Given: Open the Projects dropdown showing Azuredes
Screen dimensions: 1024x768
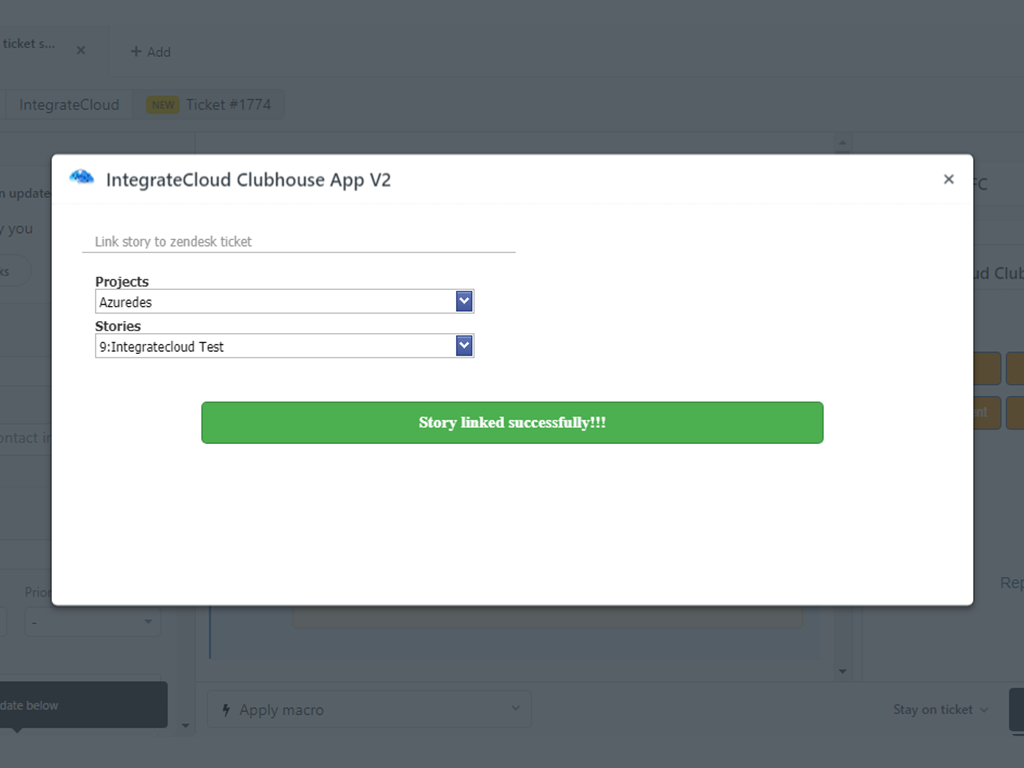Looking at the screenshot, I should click(275, 302).
